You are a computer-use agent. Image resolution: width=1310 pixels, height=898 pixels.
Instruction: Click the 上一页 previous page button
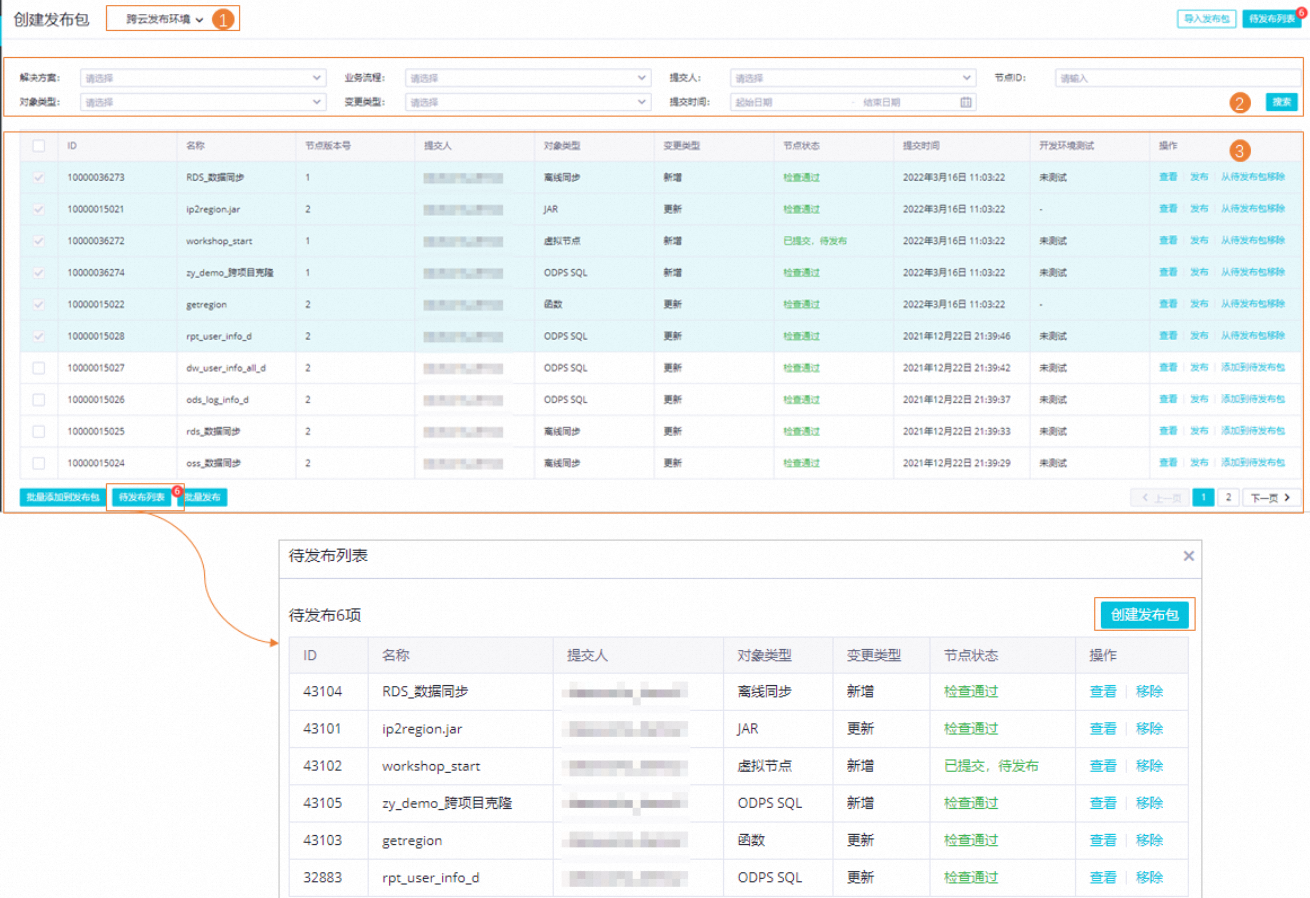coord(1160,497)
